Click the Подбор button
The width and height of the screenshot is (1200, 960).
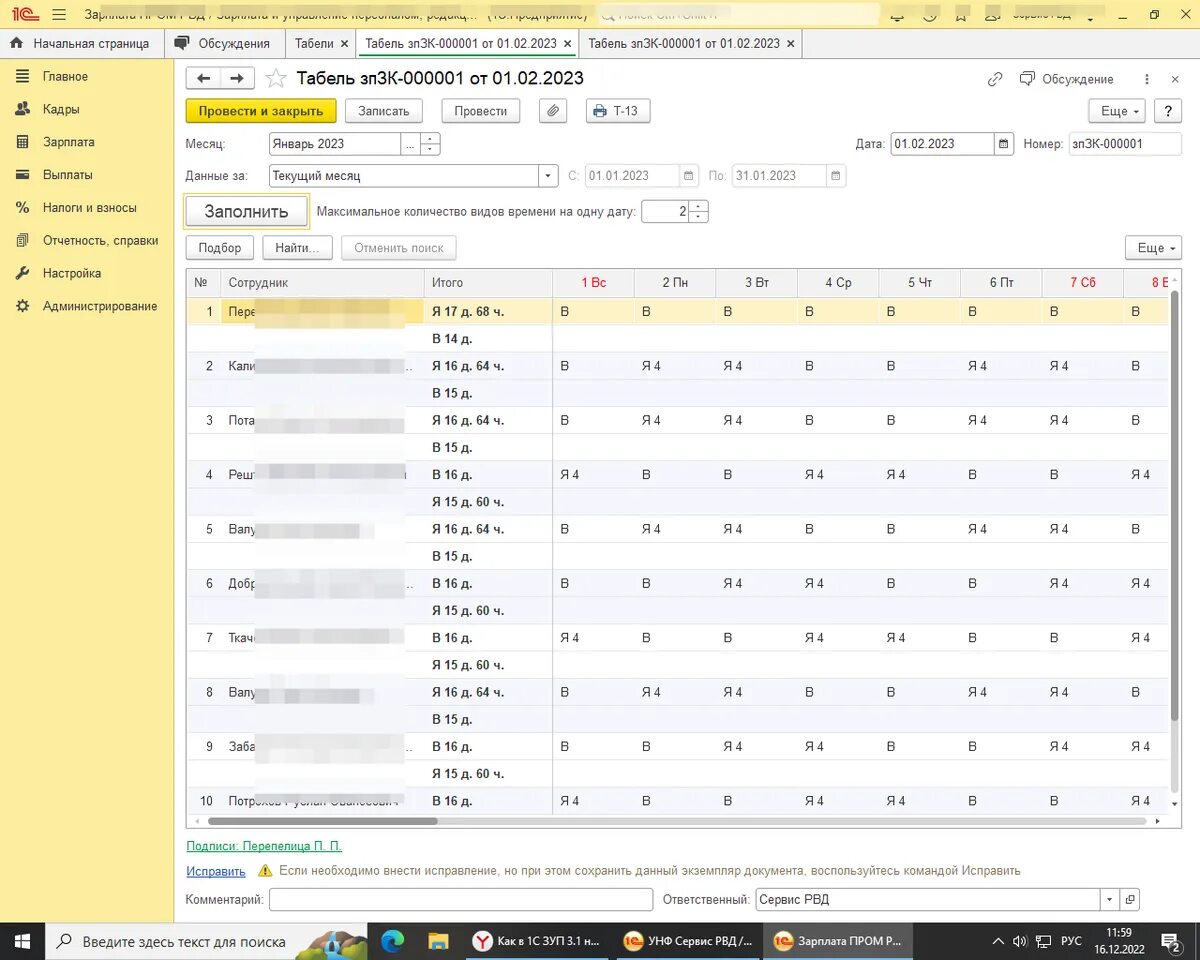220,248
